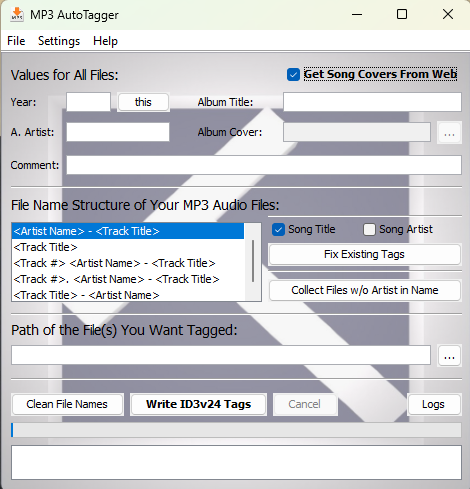Focus the Album Title field

click(372, 102)
